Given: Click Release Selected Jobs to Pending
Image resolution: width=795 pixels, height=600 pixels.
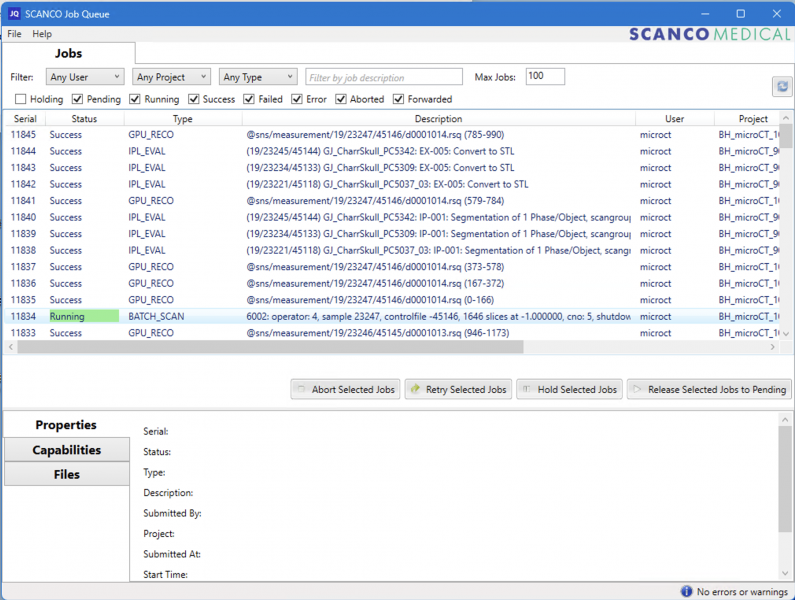Looking at the screenshot, I should click(x=709, y=390).
